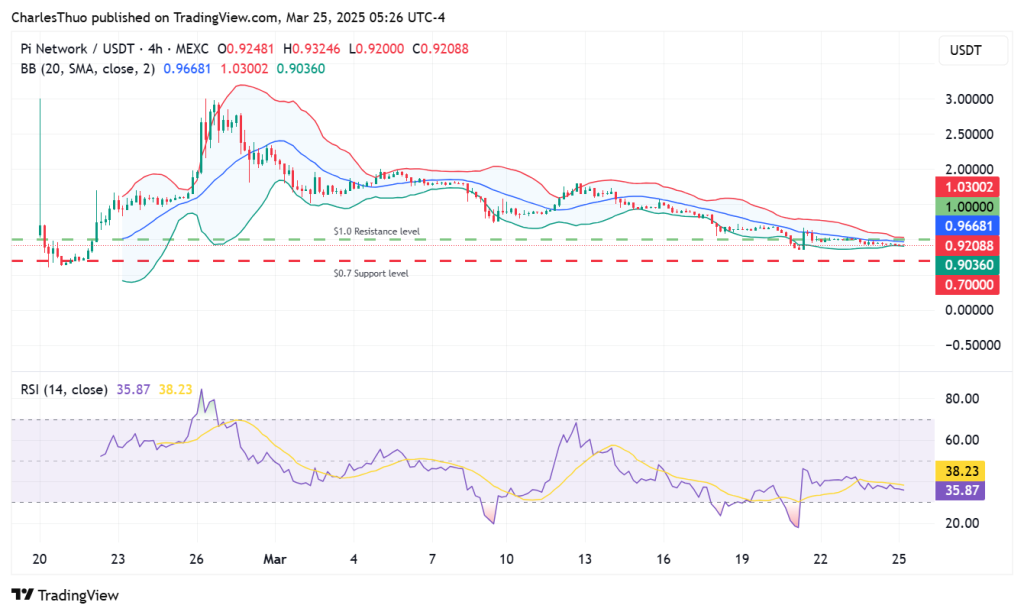Click the Mar label on the time axis
Screen dimensions: 1024x615
coord(275,560)
